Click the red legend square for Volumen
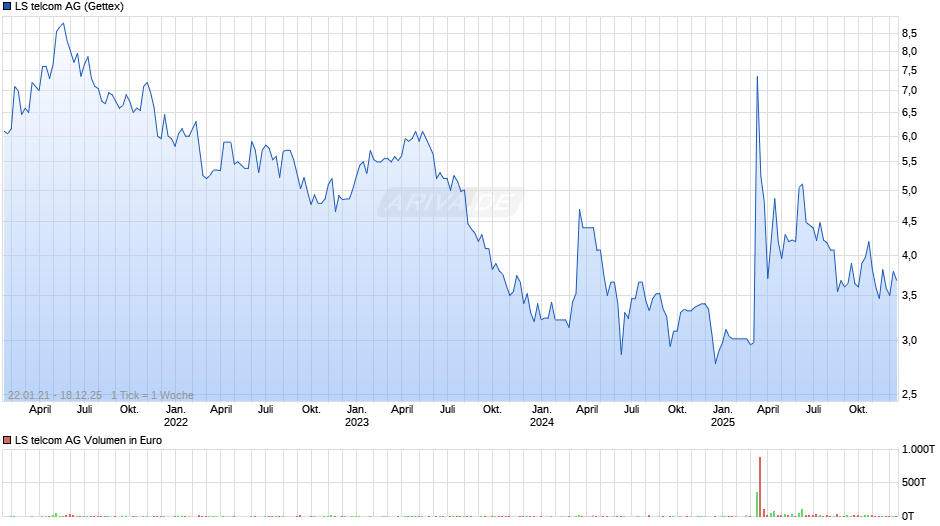Image resolution: width=940 pixels, height=526 pixels. 7,440
